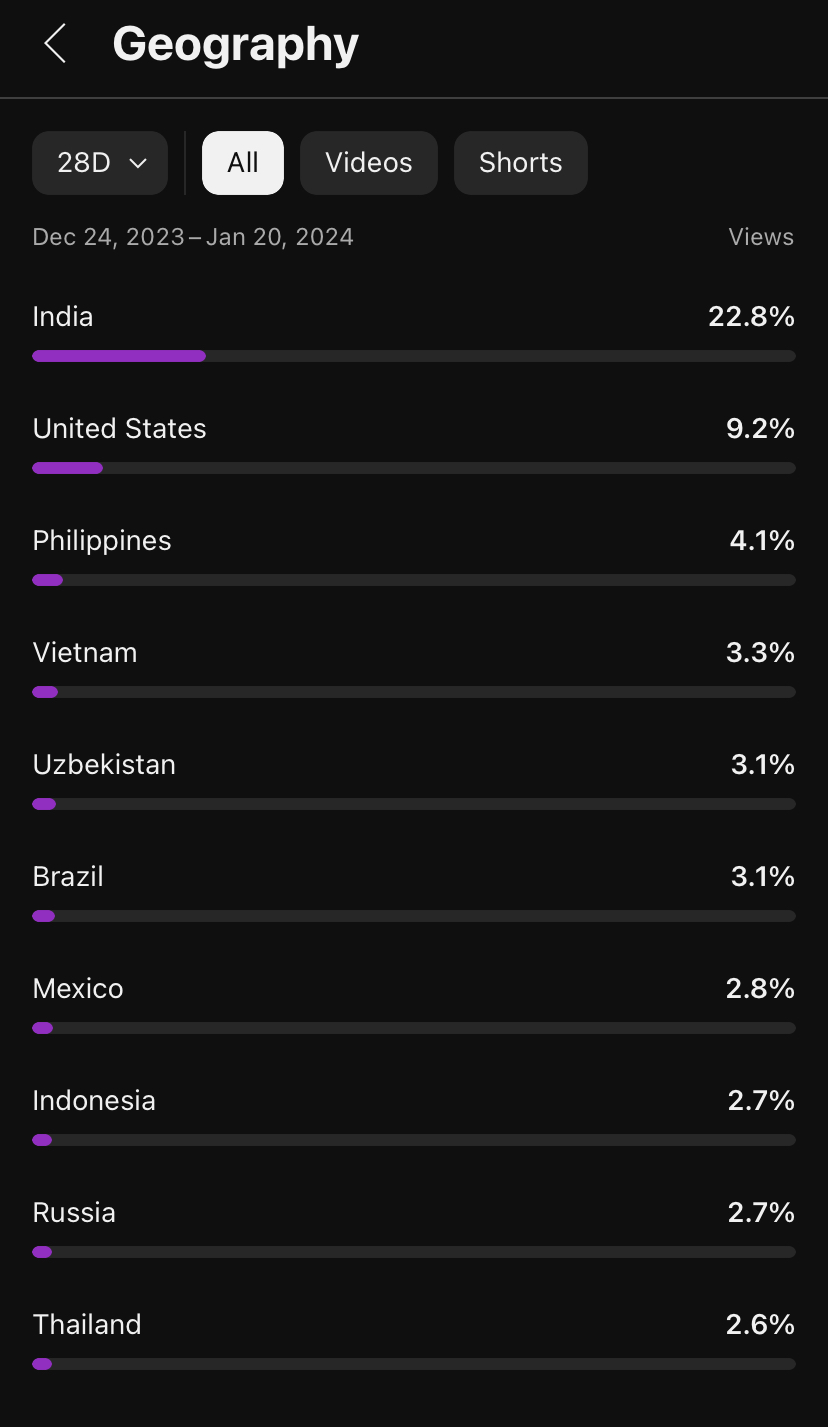Select the All filter chip
828x1427 pixels.
coord(243,163)
